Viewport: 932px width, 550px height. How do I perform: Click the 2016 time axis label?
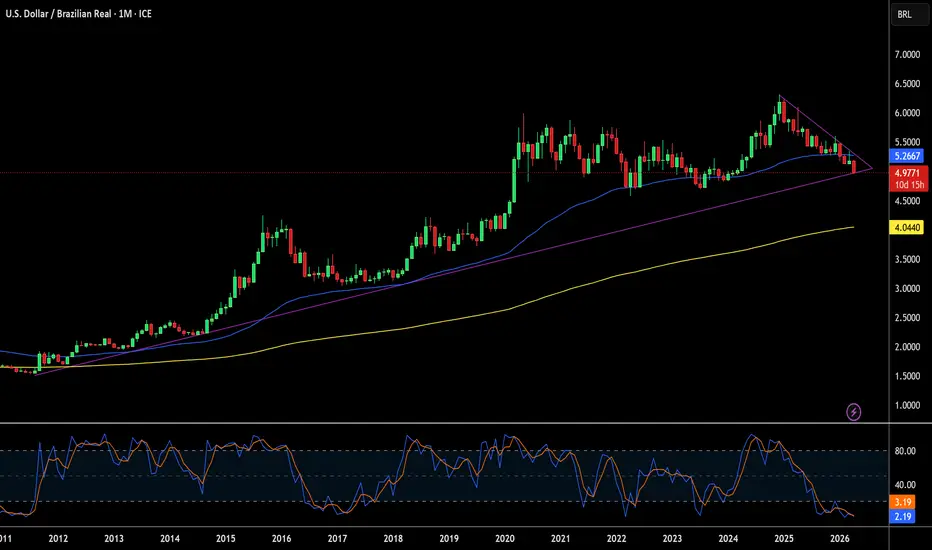click(281, 539)
